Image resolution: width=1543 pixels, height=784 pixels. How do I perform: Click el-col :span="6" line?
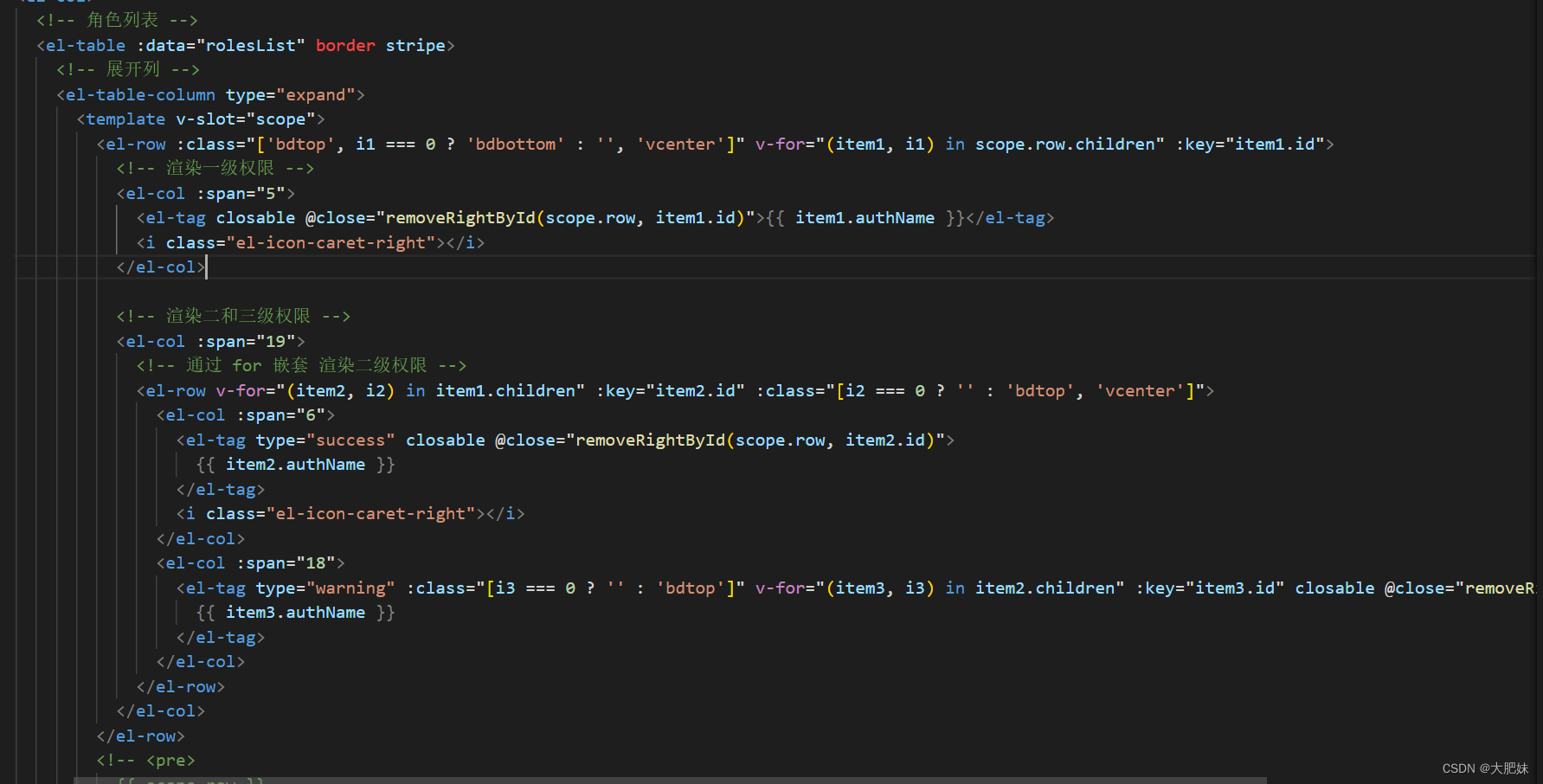pos(246,414)
